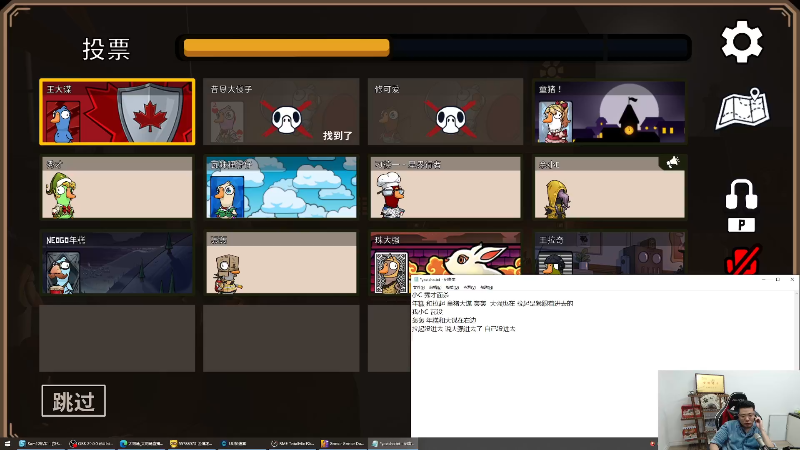Vote for the yellow-hooded player
800x450 pixels.
(610, 187)
